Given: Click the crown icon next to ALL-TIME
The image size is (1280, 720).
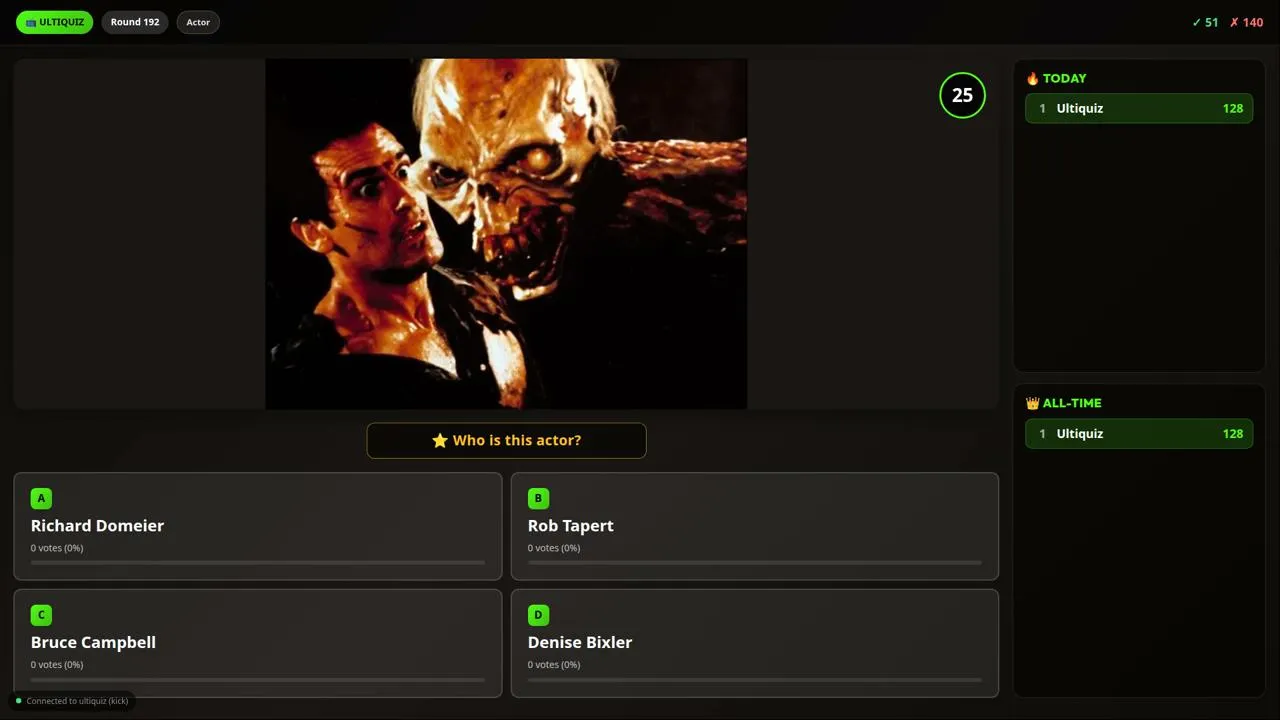Looking at the screenshot, I should pos(1033,403).
